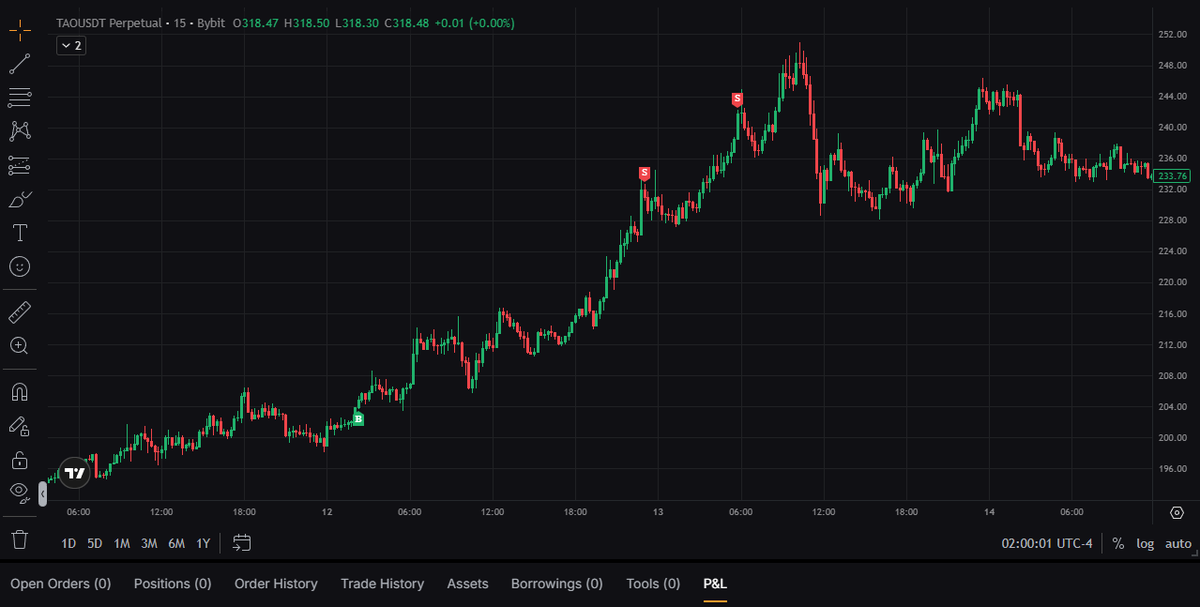Choose the chart patterns tool
The width and height of the screenshot is (1200, 607).
coord(20,131)
